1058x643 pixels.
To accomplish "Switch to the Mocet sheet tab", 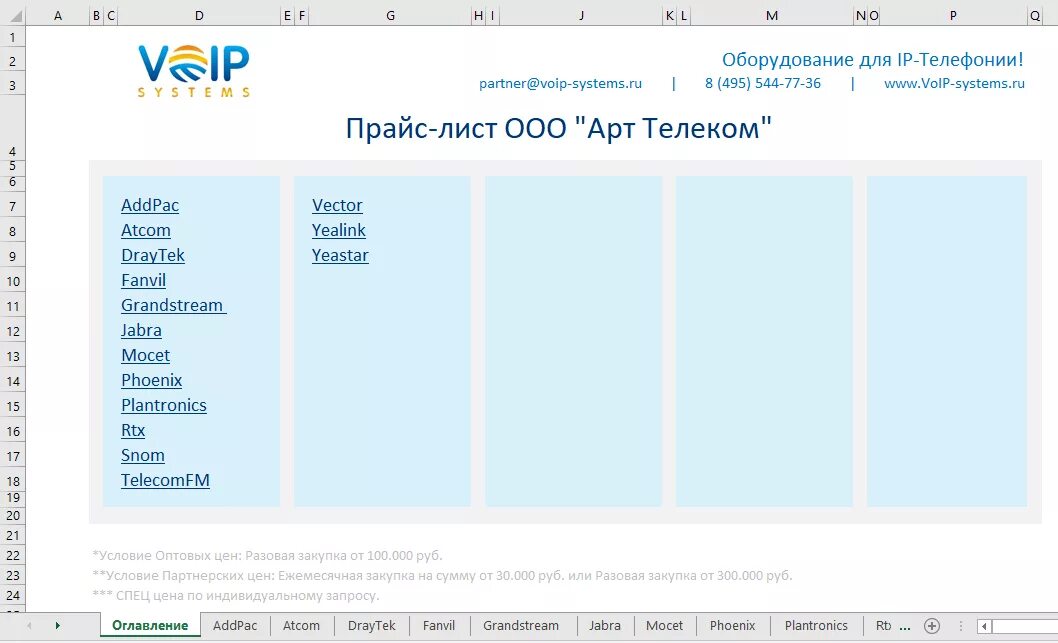I will tap(664, 625).
